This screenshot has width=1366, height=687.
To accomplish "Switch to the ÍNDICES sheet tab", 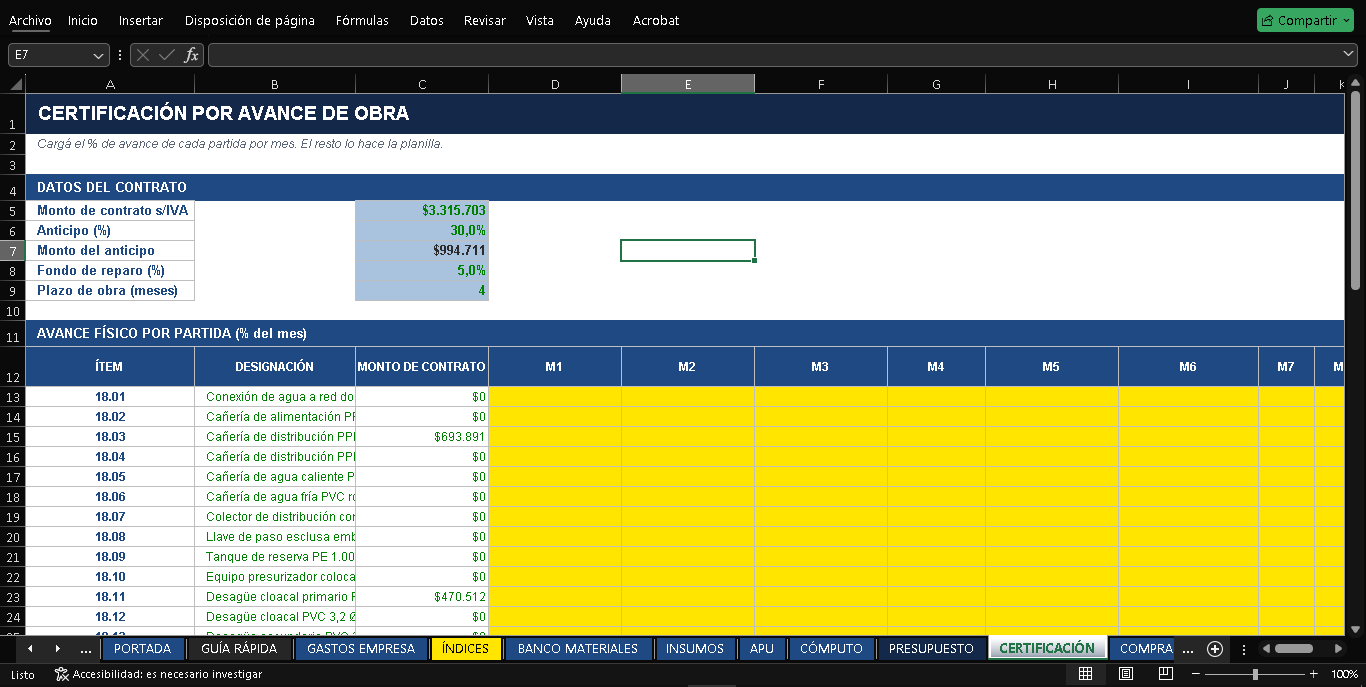I will (465, 649).
